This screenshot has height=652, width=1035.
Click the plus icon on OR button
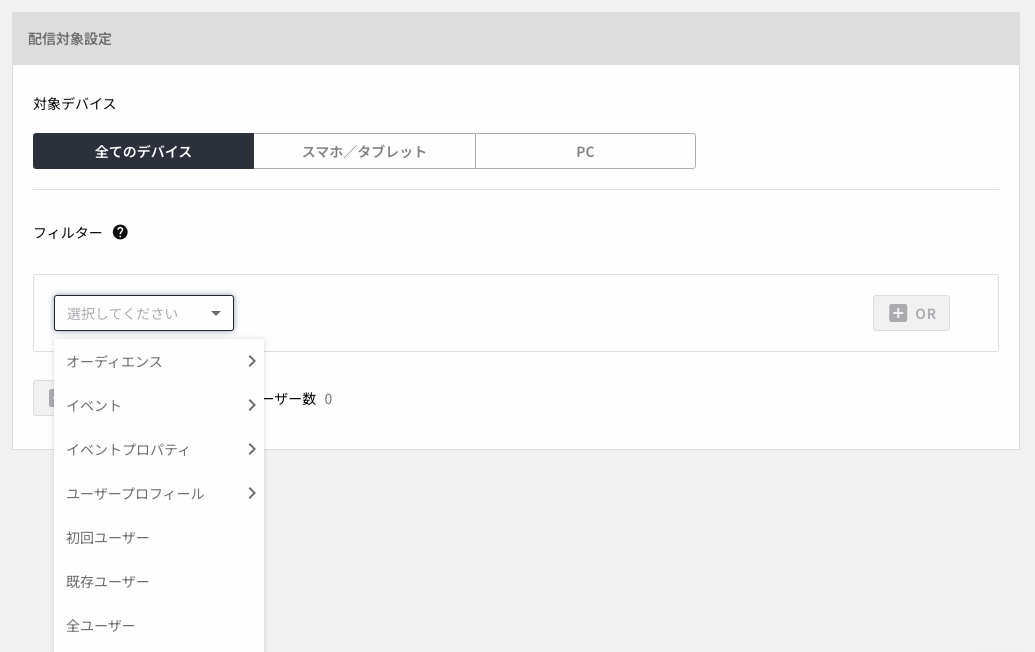898,313
